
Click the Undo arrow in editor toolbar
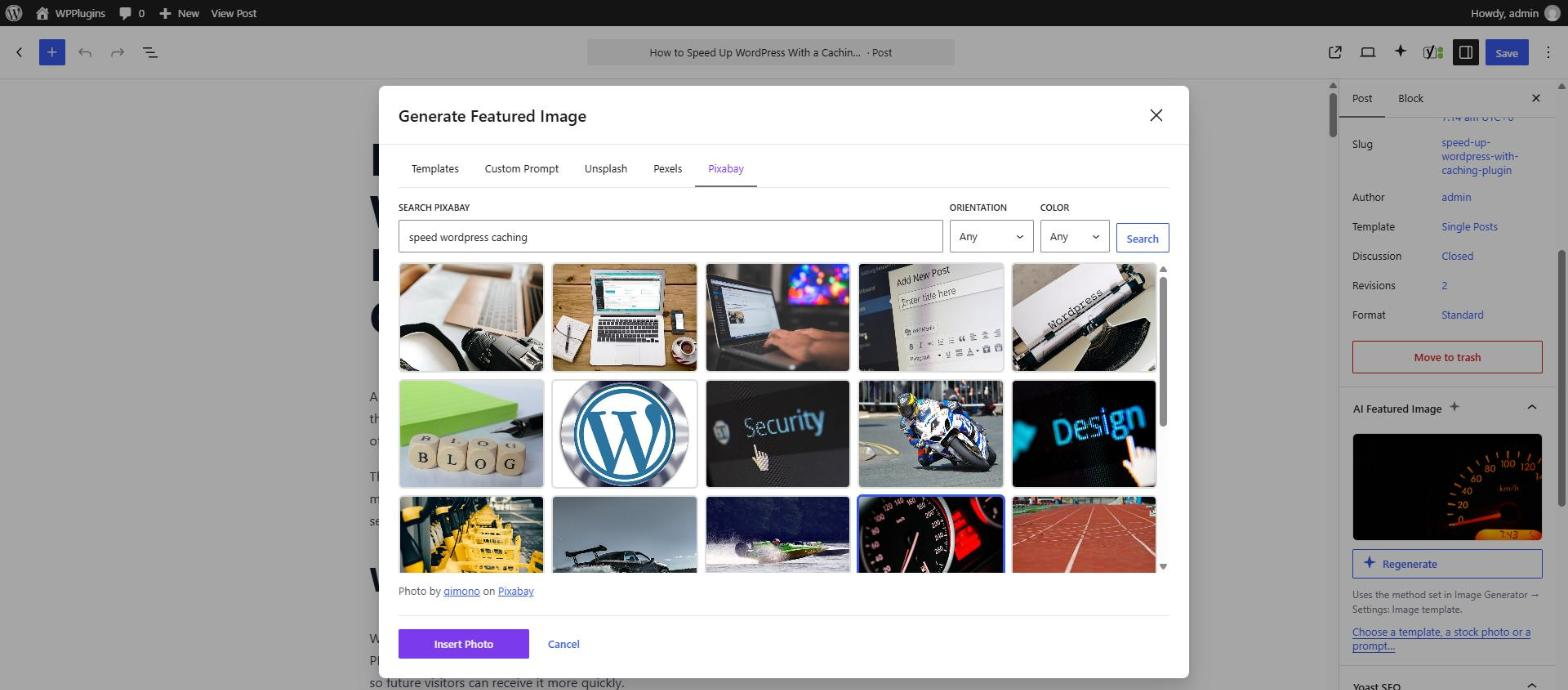pos(85,52)
